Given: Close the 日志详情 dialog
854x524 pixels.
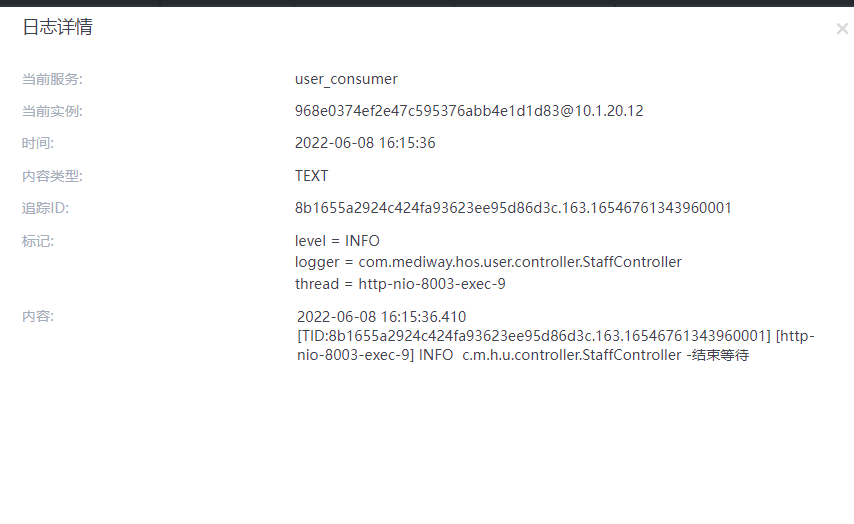Looking at the screenshot, I should pyautogui.click(x=841, y=29).
